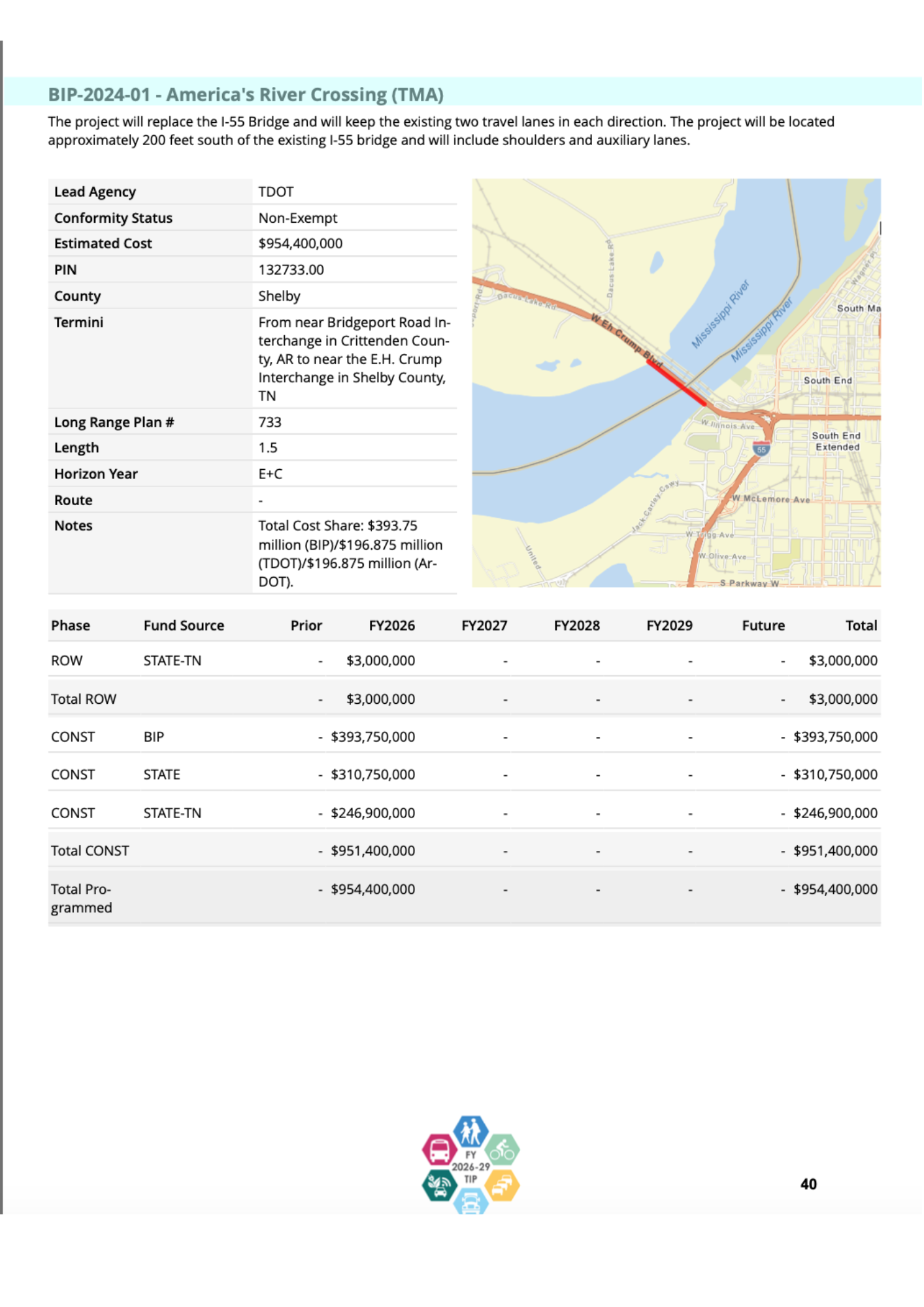Click the 'Termini' label
This screenshot has height=1307, width=924.
[x=78, y=322]
